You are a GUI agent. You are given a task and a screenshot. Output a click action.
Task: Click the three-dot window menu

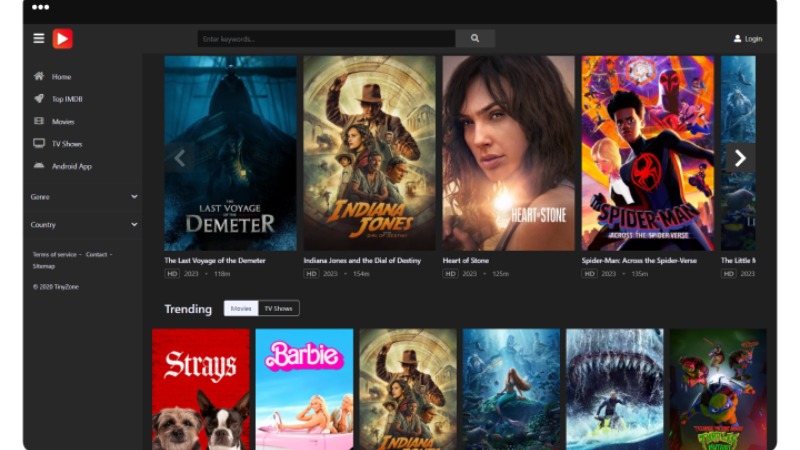click(40, 7)
